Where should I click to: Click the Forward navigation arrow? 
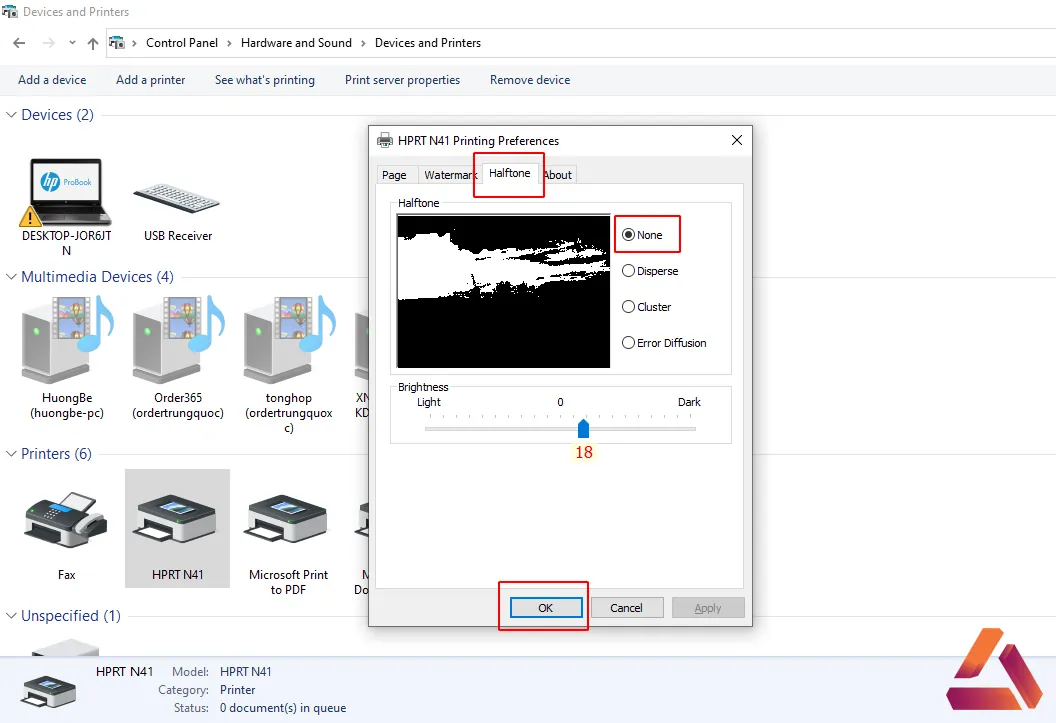pos(48,43)
